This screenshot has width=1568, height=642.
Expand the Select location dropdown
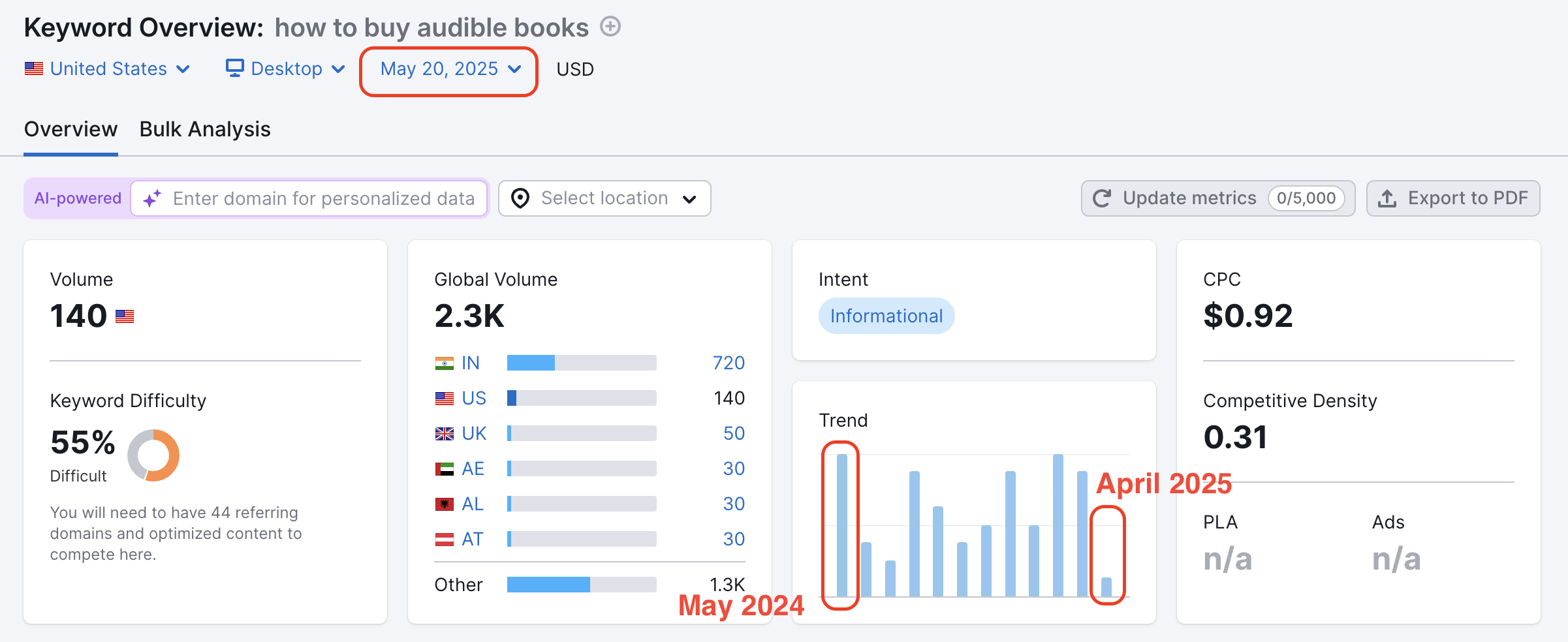pos(604,198)
